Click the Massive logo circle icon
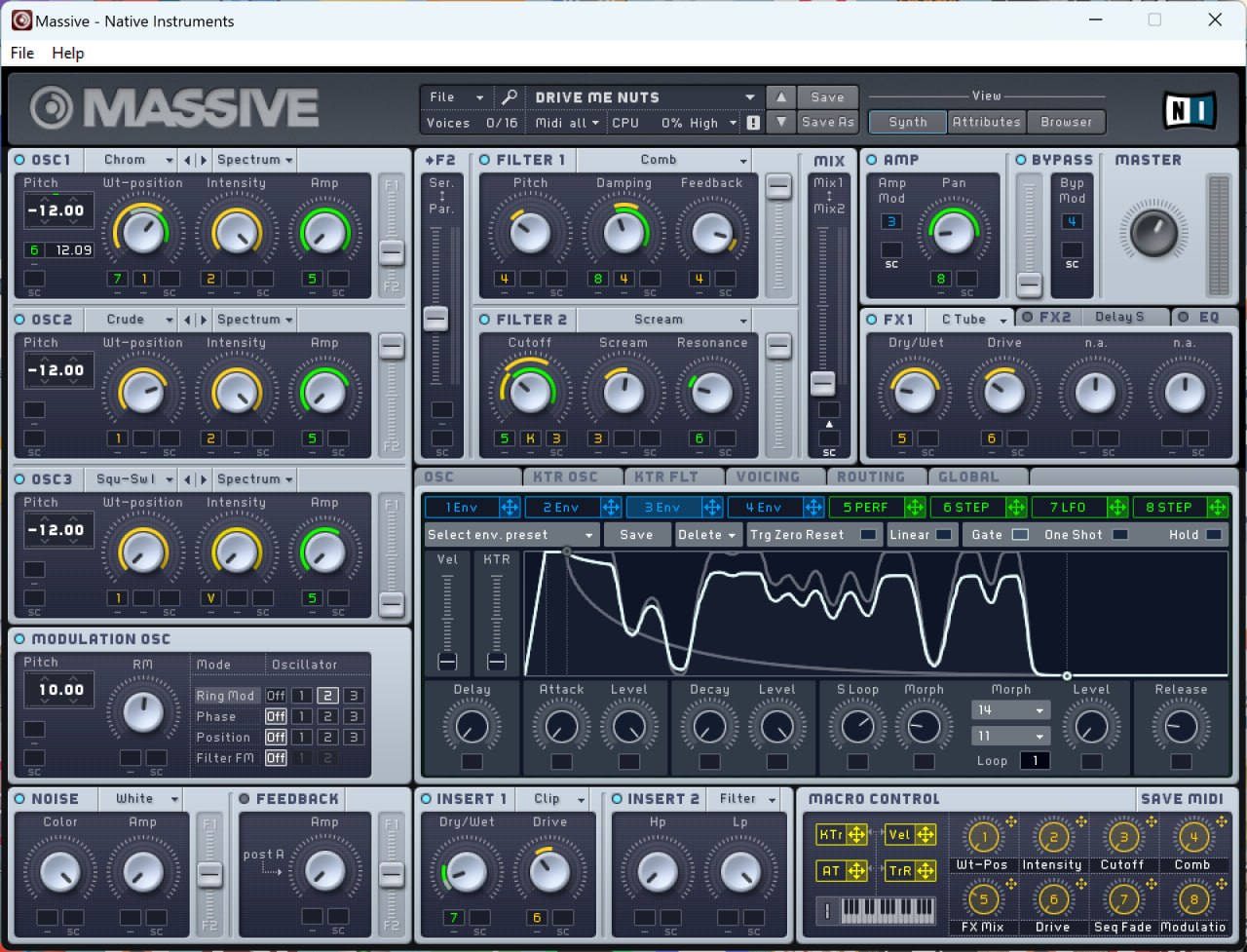 [52, 108]
